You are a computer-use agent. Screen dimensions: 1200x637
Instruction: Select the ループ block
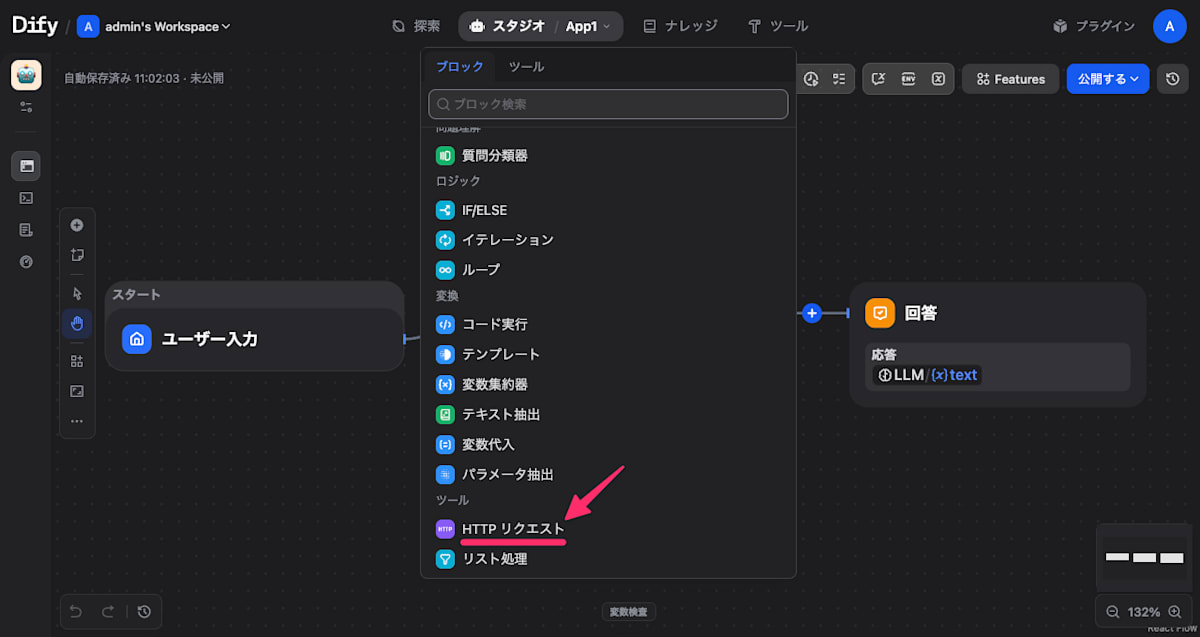[608, 270]
